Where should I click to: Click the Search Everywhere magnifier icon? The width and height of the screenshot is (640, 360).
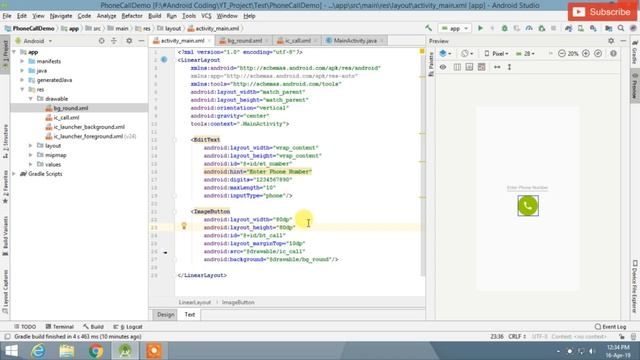coord(621,28)
